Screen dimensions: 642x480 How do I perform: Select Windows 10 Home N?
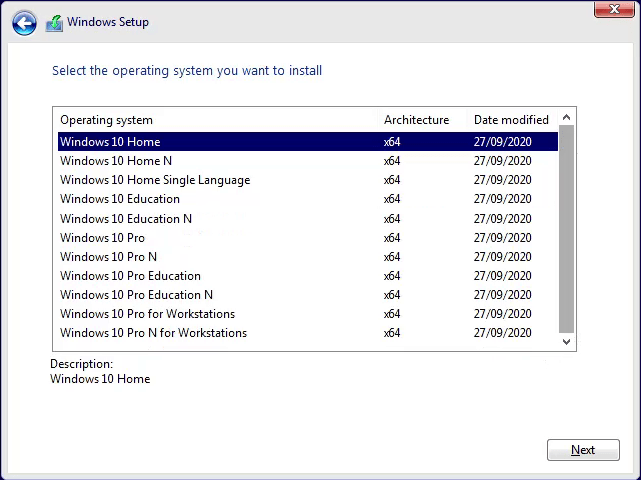(x=307, y=161)
